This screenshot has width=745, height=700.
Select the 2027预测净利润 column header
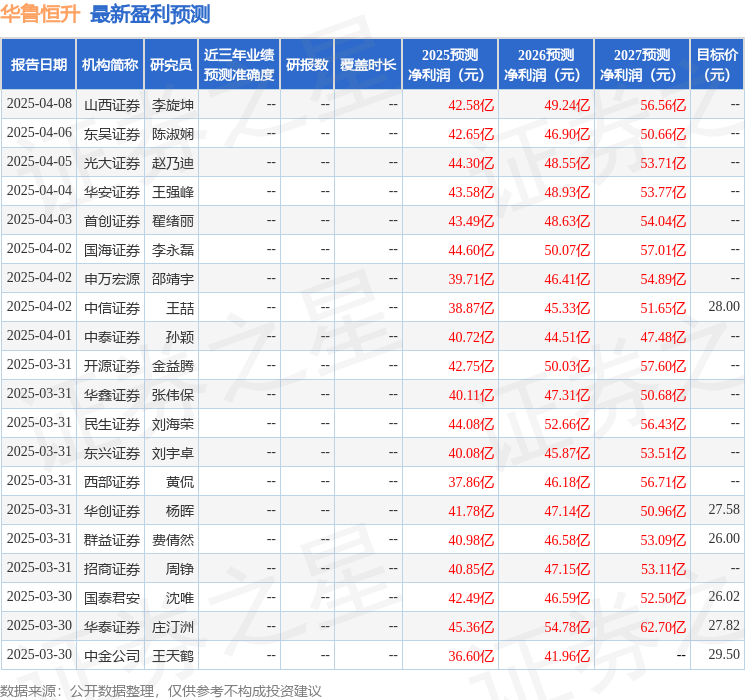[641, 64]
